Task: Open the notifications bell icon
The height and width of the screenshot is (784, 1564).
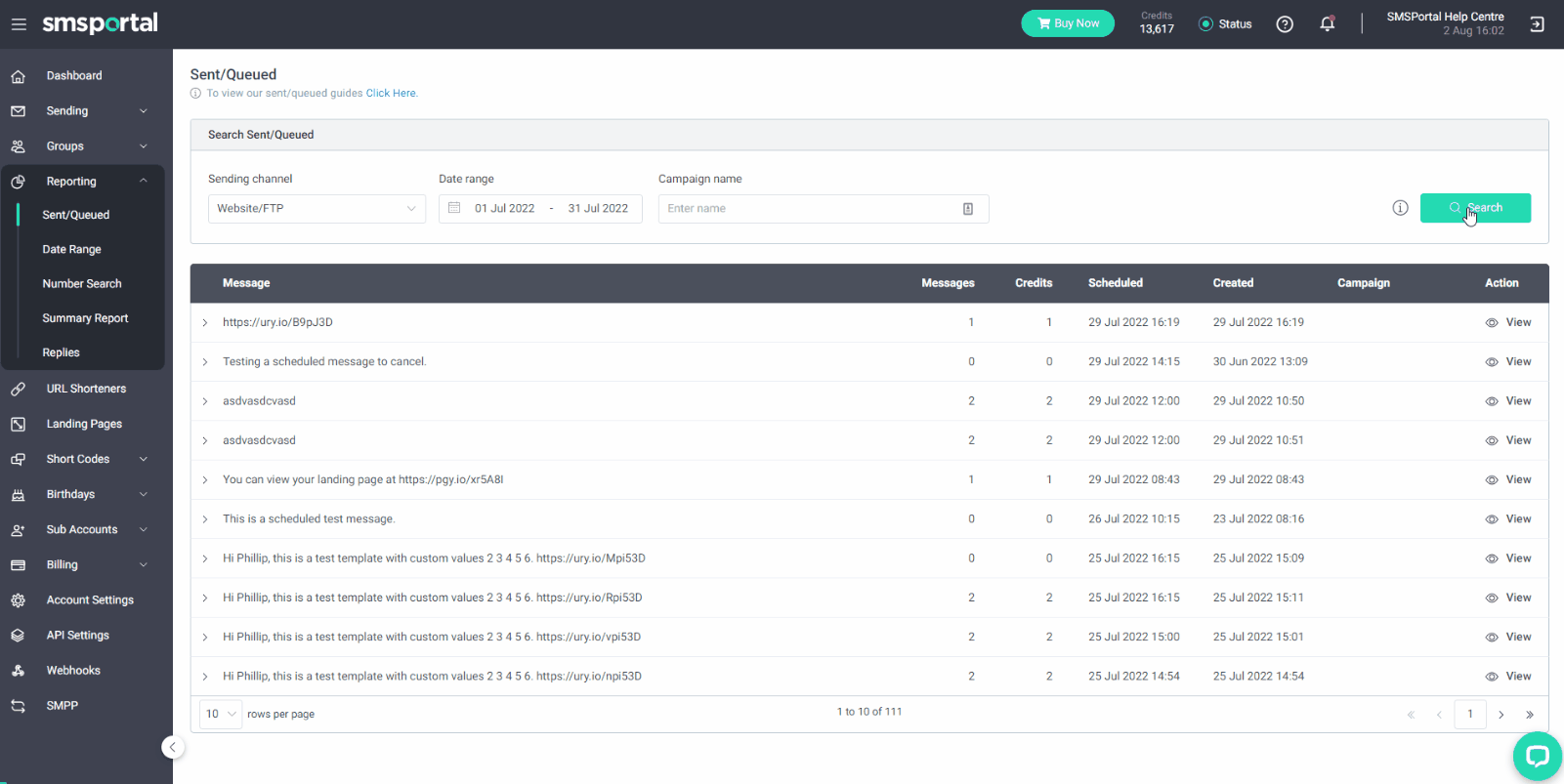Action: (x=1327, y=23)
